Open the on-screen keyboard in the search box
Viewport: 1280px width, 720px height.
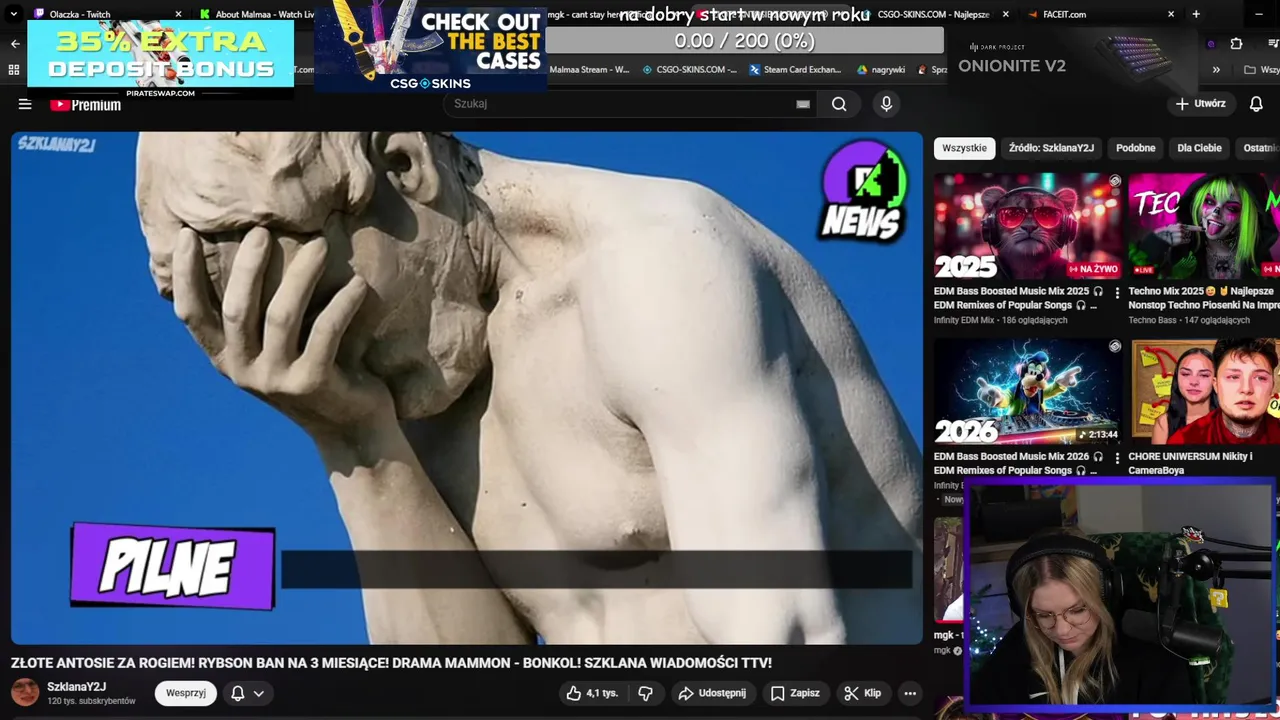point(803,104)
